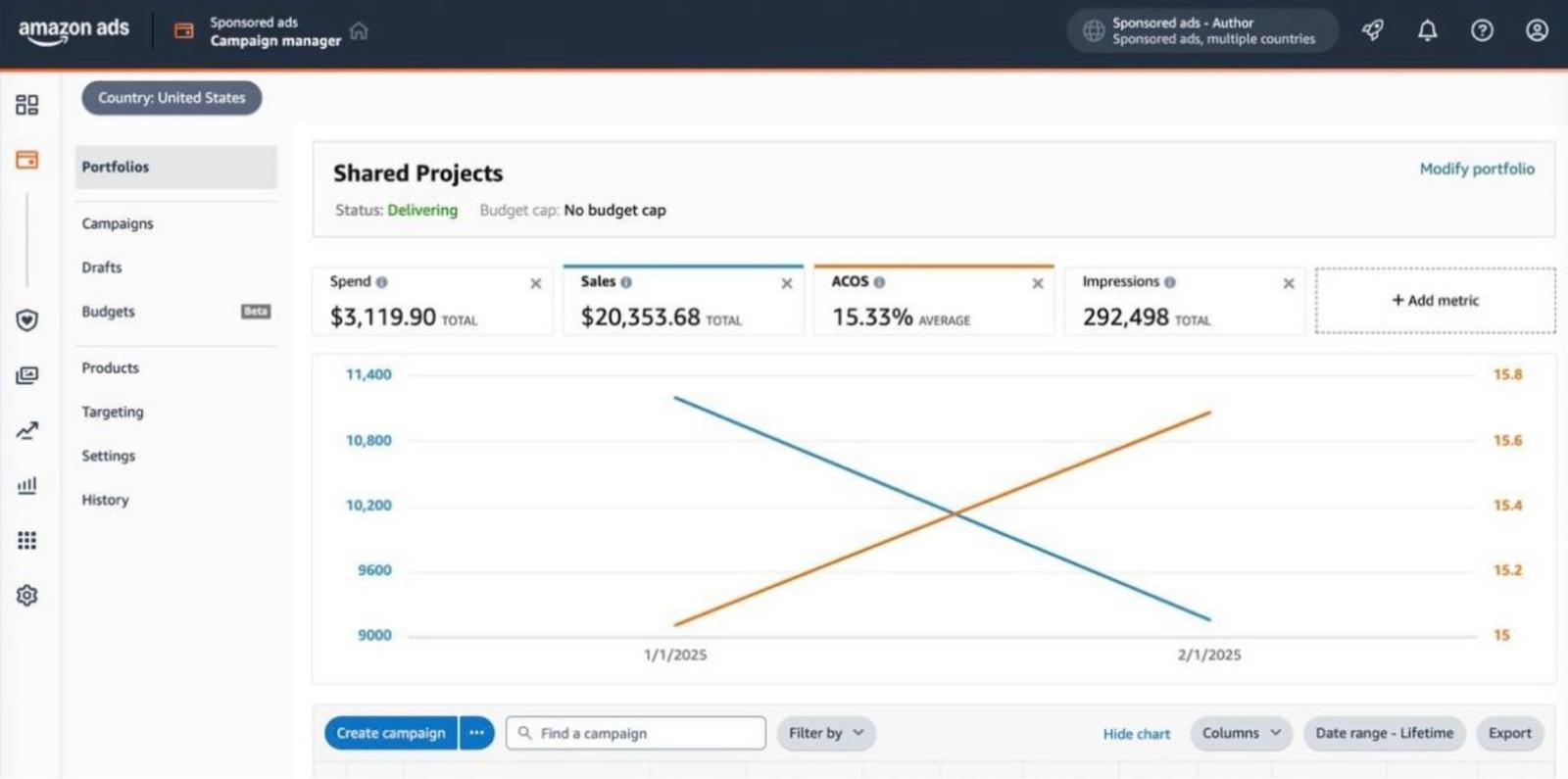
Task: Remove the Spend metric card
Action: tap(536, 283)
